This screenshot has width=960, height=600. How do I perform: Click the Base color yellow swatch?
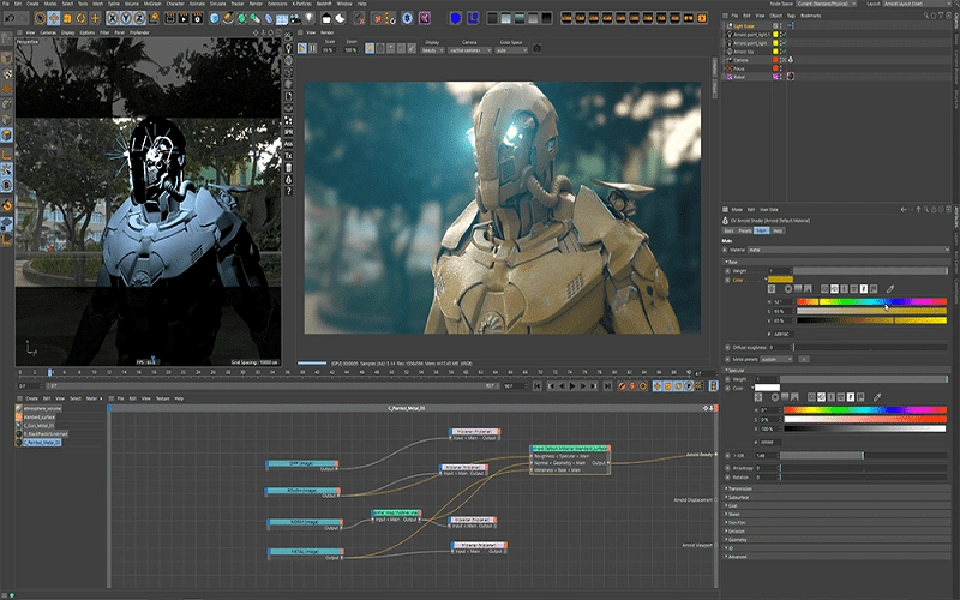[x=780, y=279]
